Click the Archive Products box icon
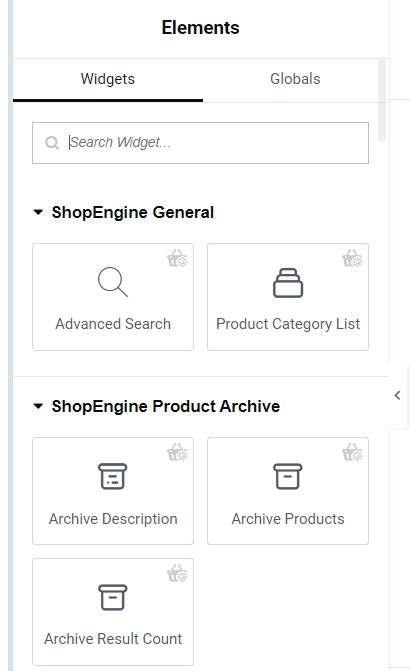The height and width of the screenshot is (671, 410). coord(288,476)
